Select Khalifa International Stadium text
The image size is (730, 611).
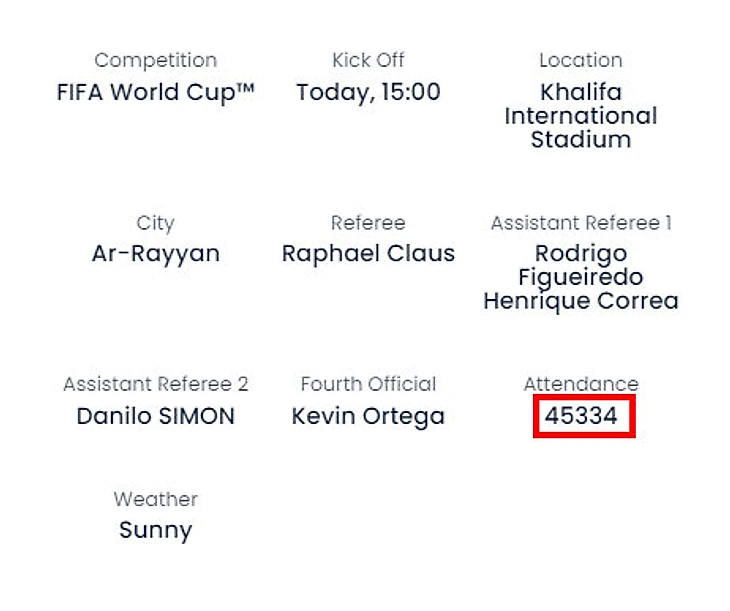tap(580, 116)
